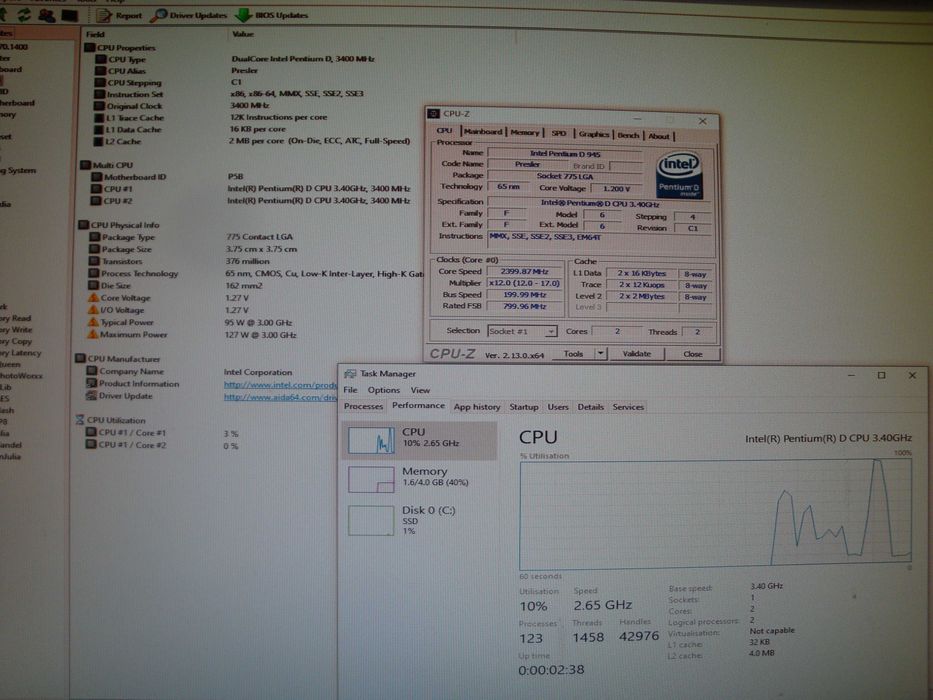Click the Driver Update row icon

91,395
